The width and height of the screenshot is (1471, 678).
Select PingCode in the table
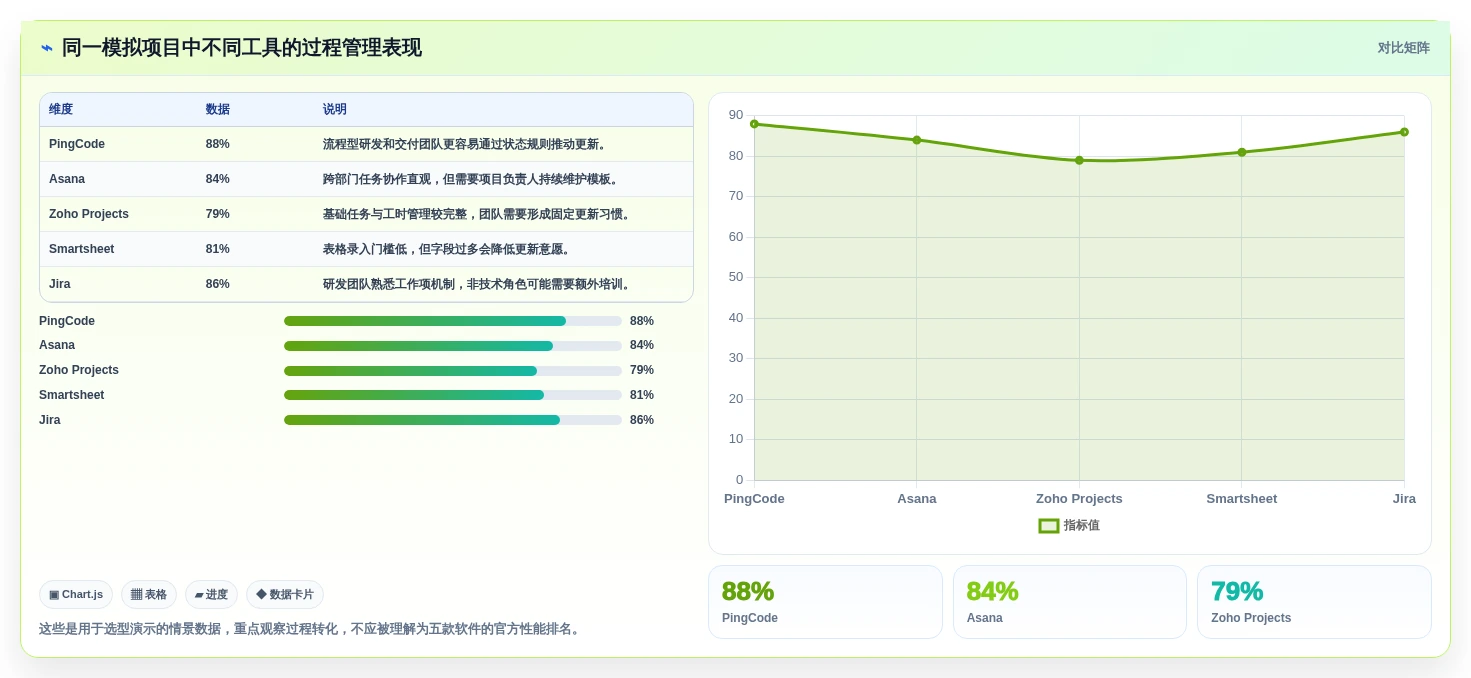[x=77, y=144]
